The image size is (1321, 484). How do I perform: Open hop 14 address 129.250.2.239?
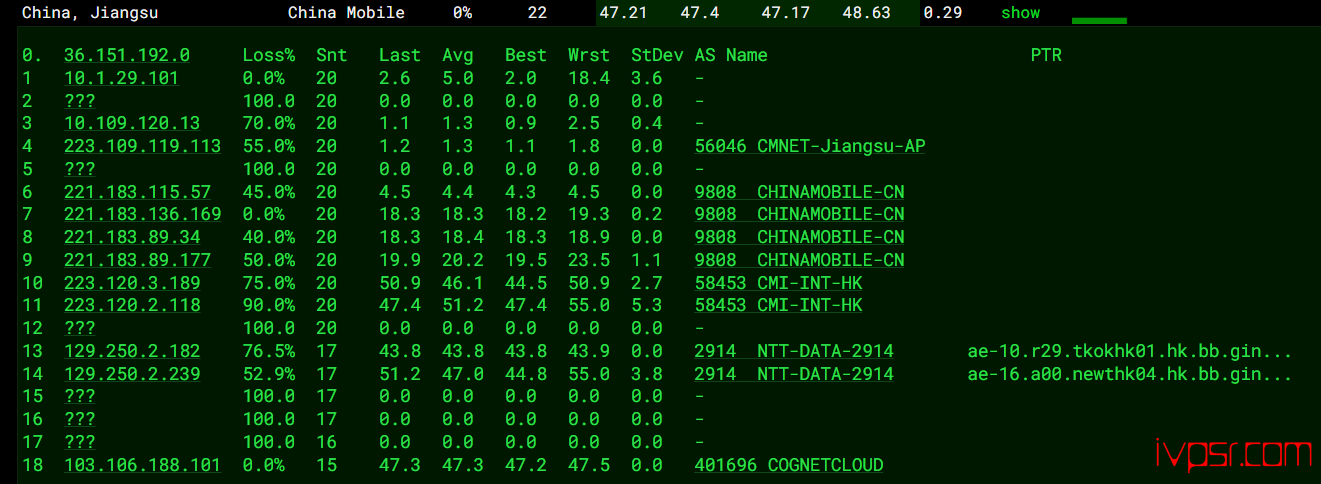[x=132, y=374]
